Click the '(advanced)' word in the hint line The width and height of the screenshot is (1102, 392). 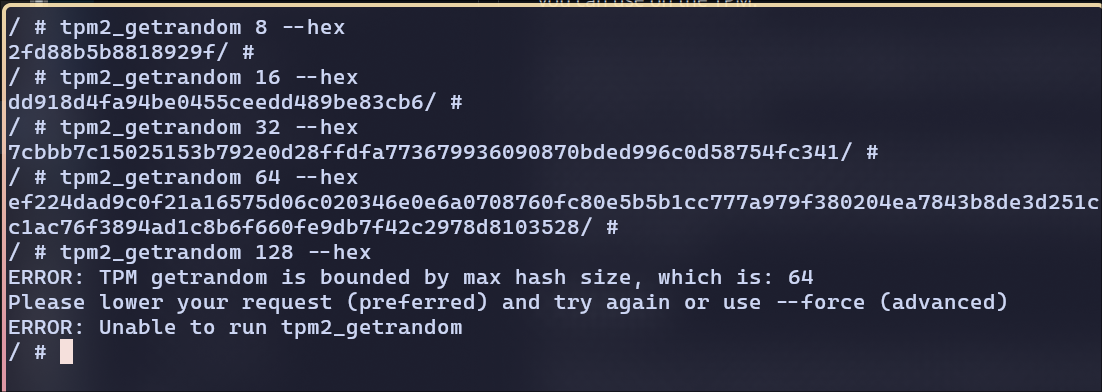943,302
